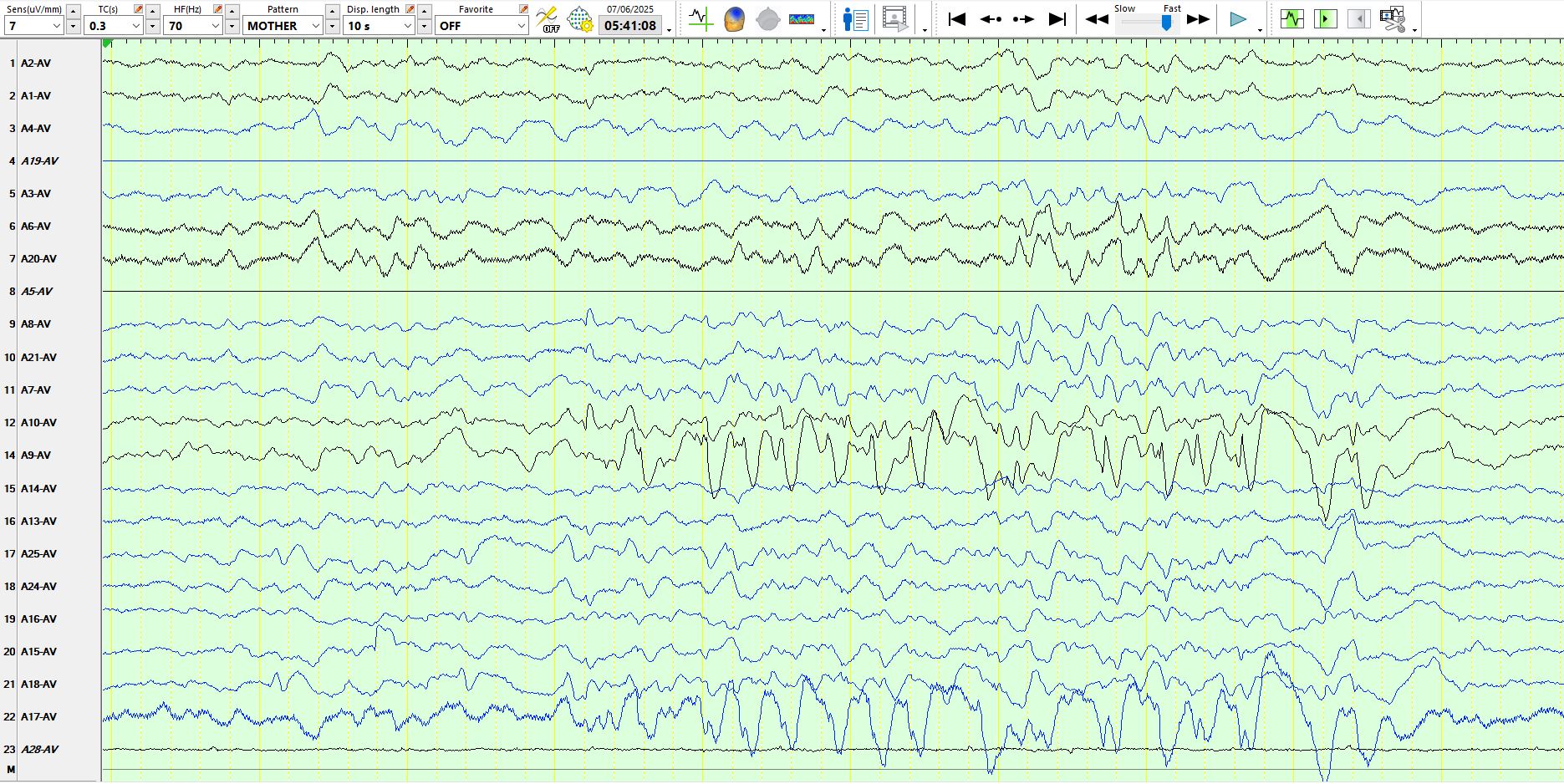Decrease sensitivity with the Sens down arrow
Image resolution: width=1564 pixels, height=784 pixels.
73,26
